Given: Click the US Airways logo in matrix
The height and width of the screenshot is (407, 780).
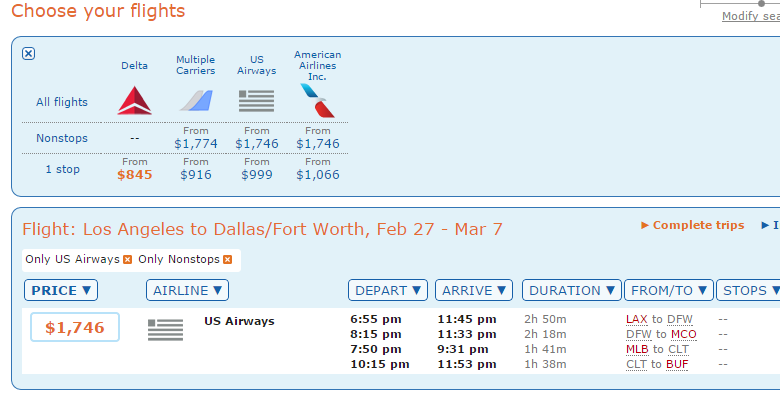Looking at the screenshot, I should [x=256, y=101].
